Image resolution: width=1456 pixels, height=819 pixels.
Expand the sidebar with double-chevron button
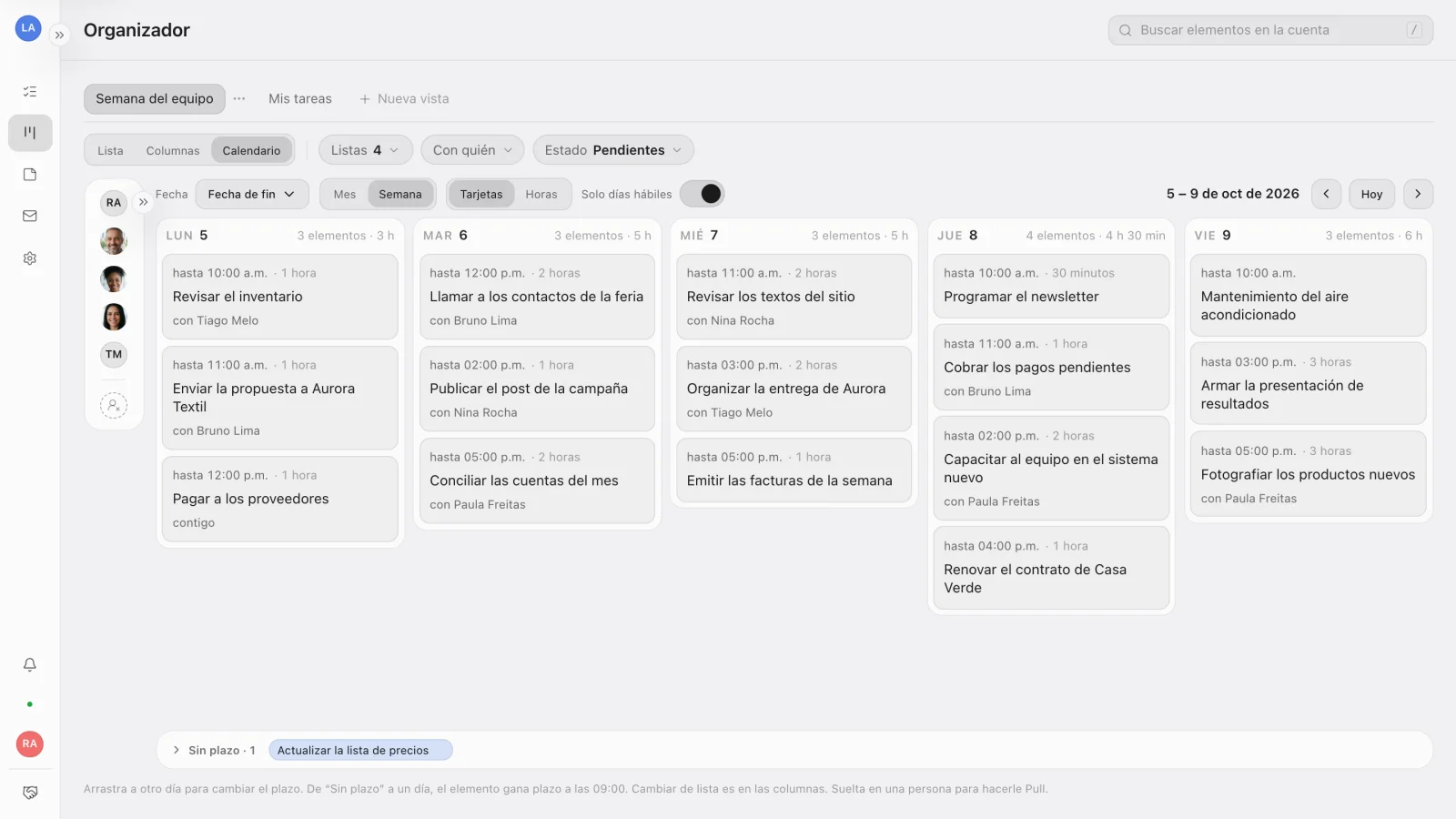tap(59, 35)
